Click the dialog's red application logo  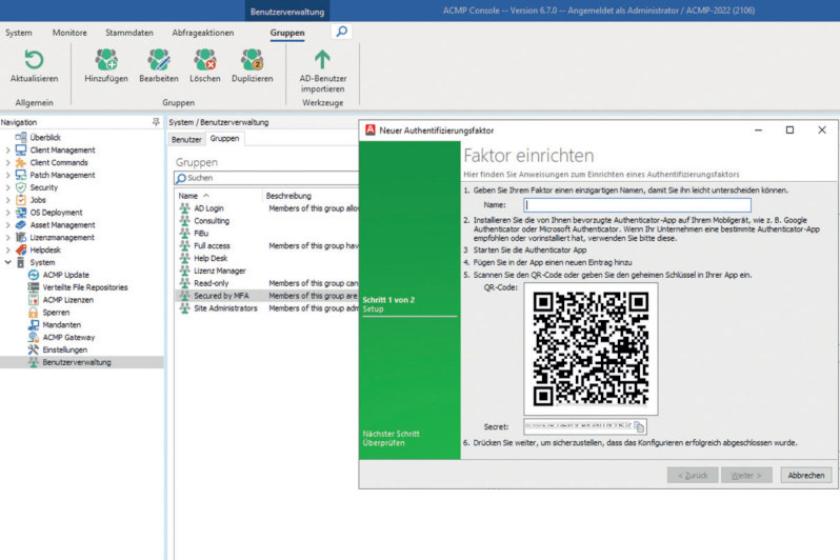[x=370, y=130]
